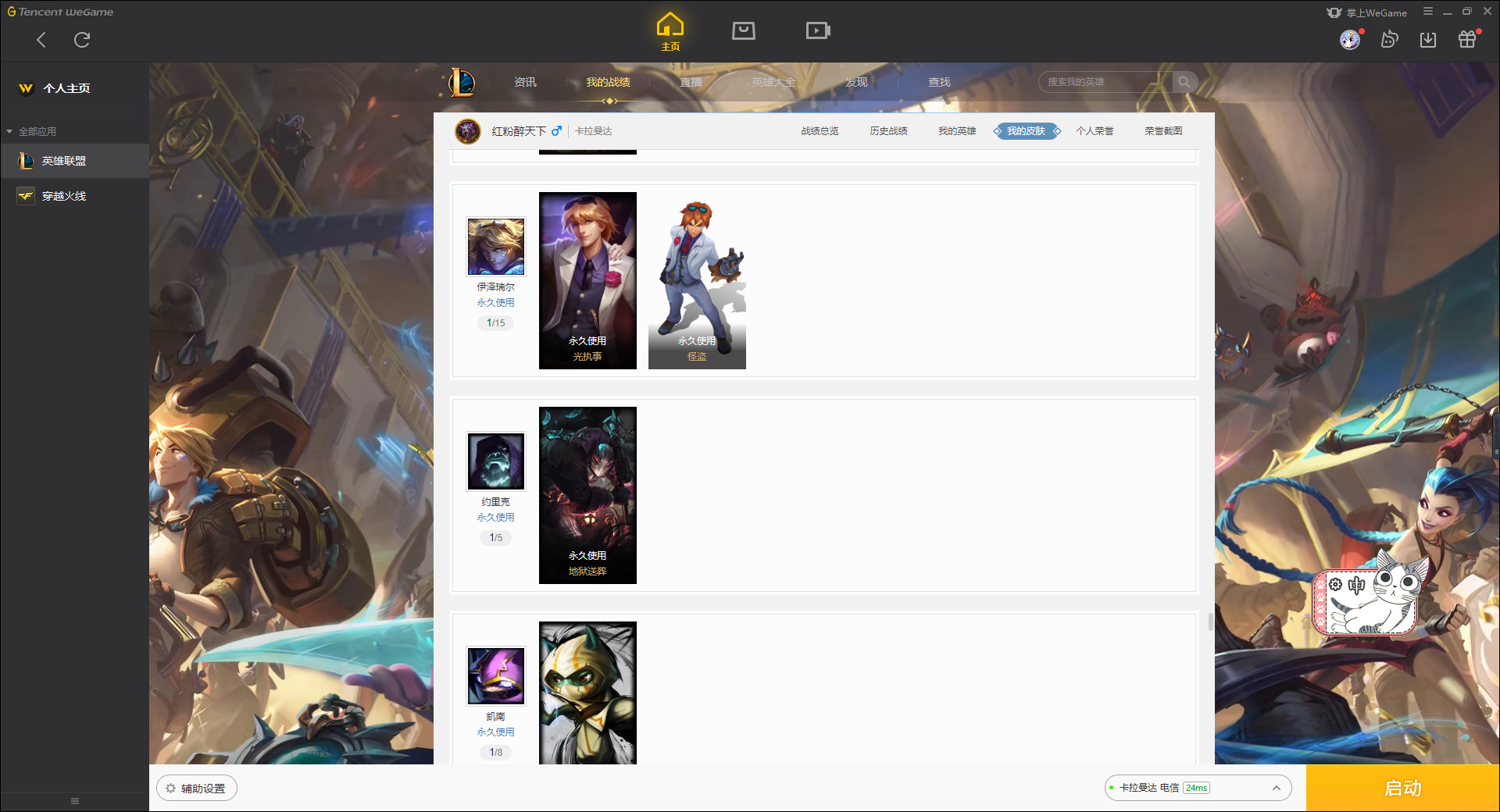1500x812 pixels.
Task: Open the 凯南 champion portrait
Action: pyautogui.click(x=496, y=676)
